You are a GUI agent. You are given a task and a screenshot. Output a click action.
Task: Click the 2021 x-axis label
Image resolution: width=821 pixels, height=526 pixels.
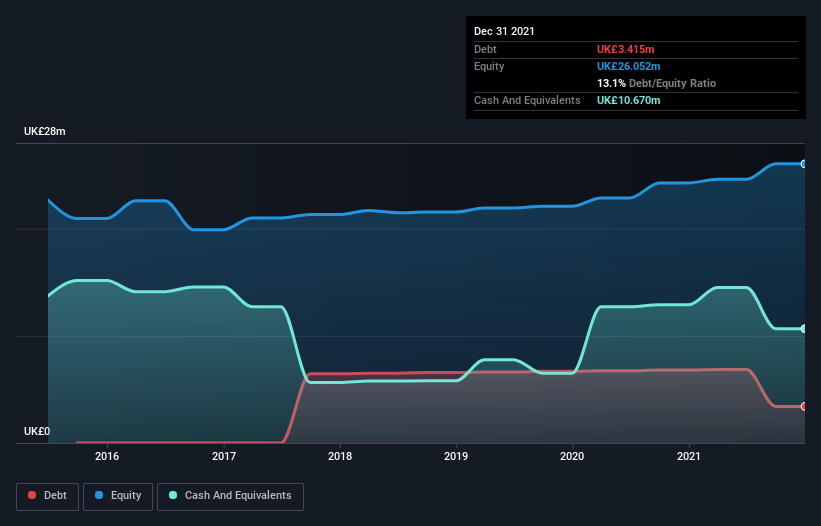689,456
